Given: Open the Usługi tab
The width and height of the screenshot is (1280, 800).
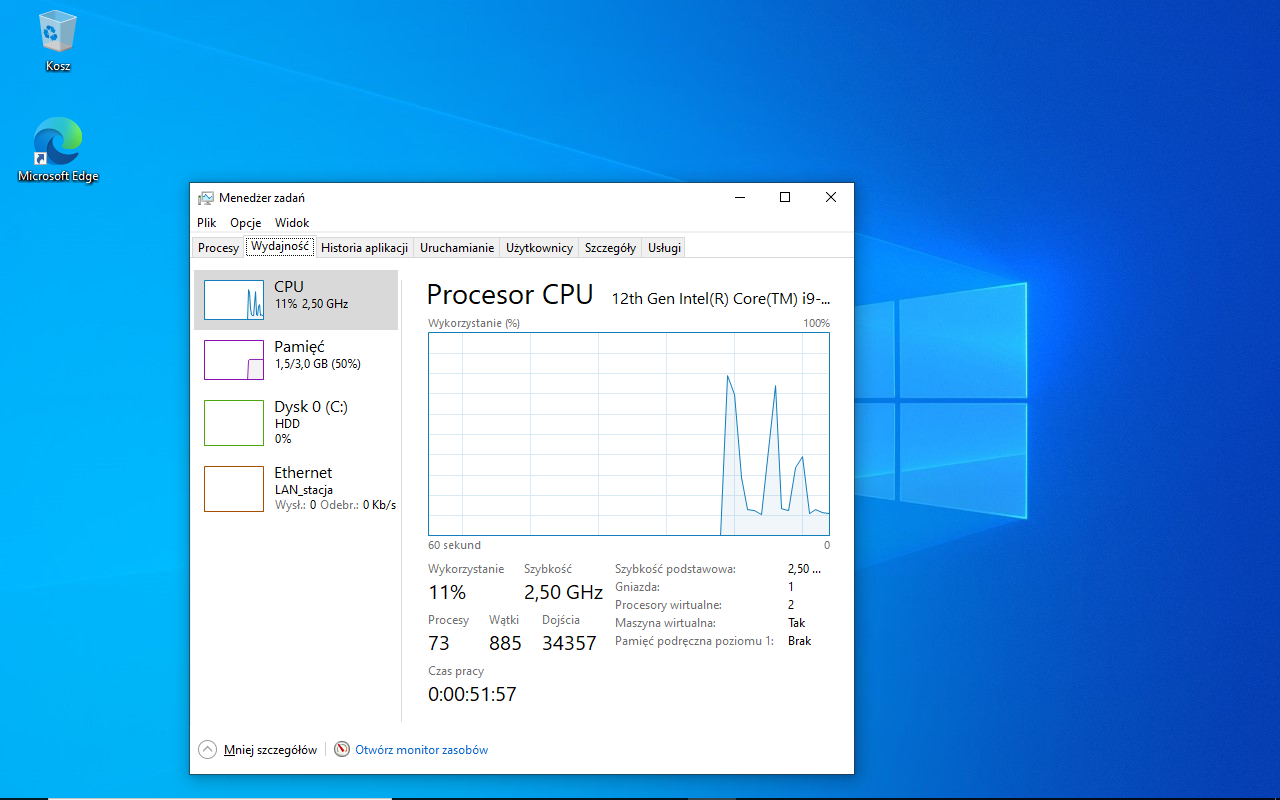Looking at the screenshot, I should tap(664, 248).
